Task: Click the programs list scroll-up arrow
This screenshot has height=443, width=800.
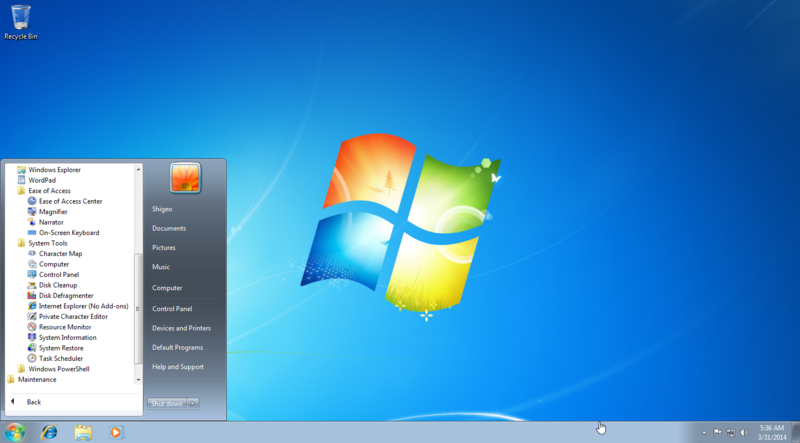Action: tap(138, 169)
